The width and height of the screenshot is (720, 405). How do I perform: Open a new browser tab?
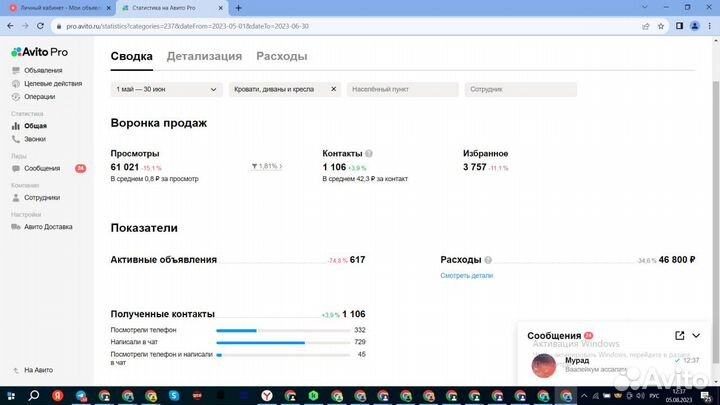[x=238, y=8]
